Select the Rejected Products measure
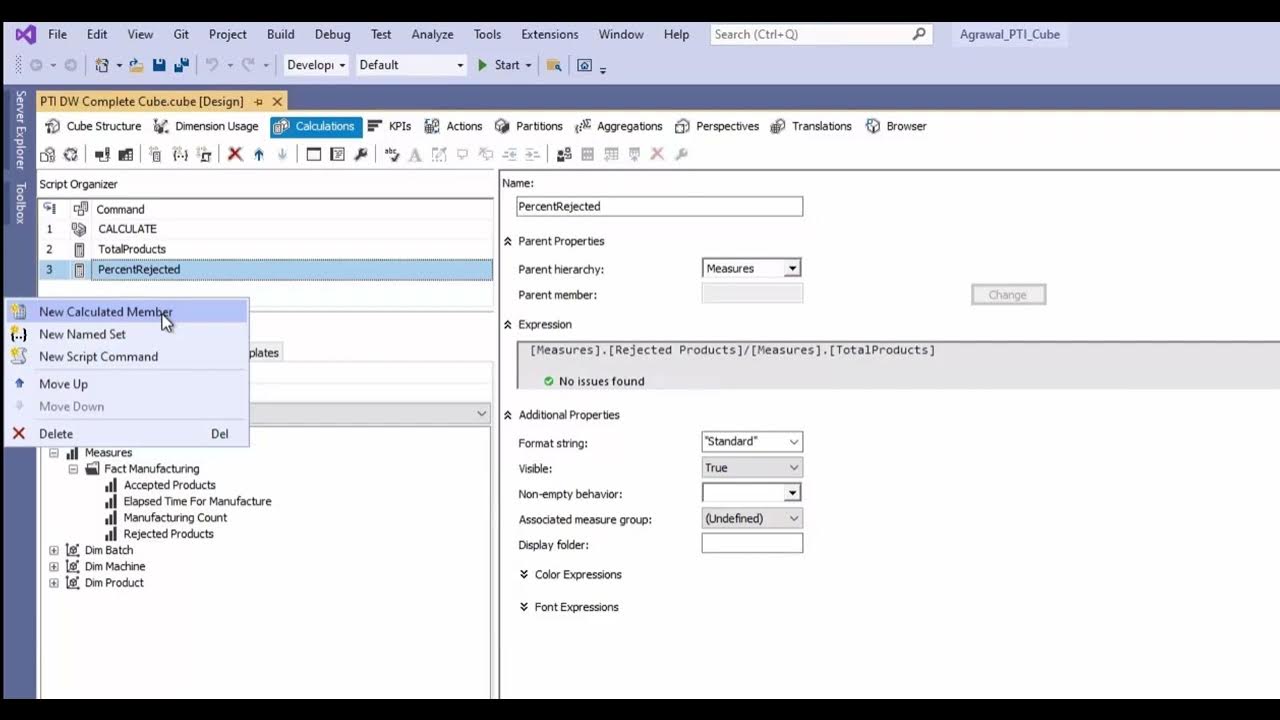The height and width of the screenshot is (720, 1280). 168,534
